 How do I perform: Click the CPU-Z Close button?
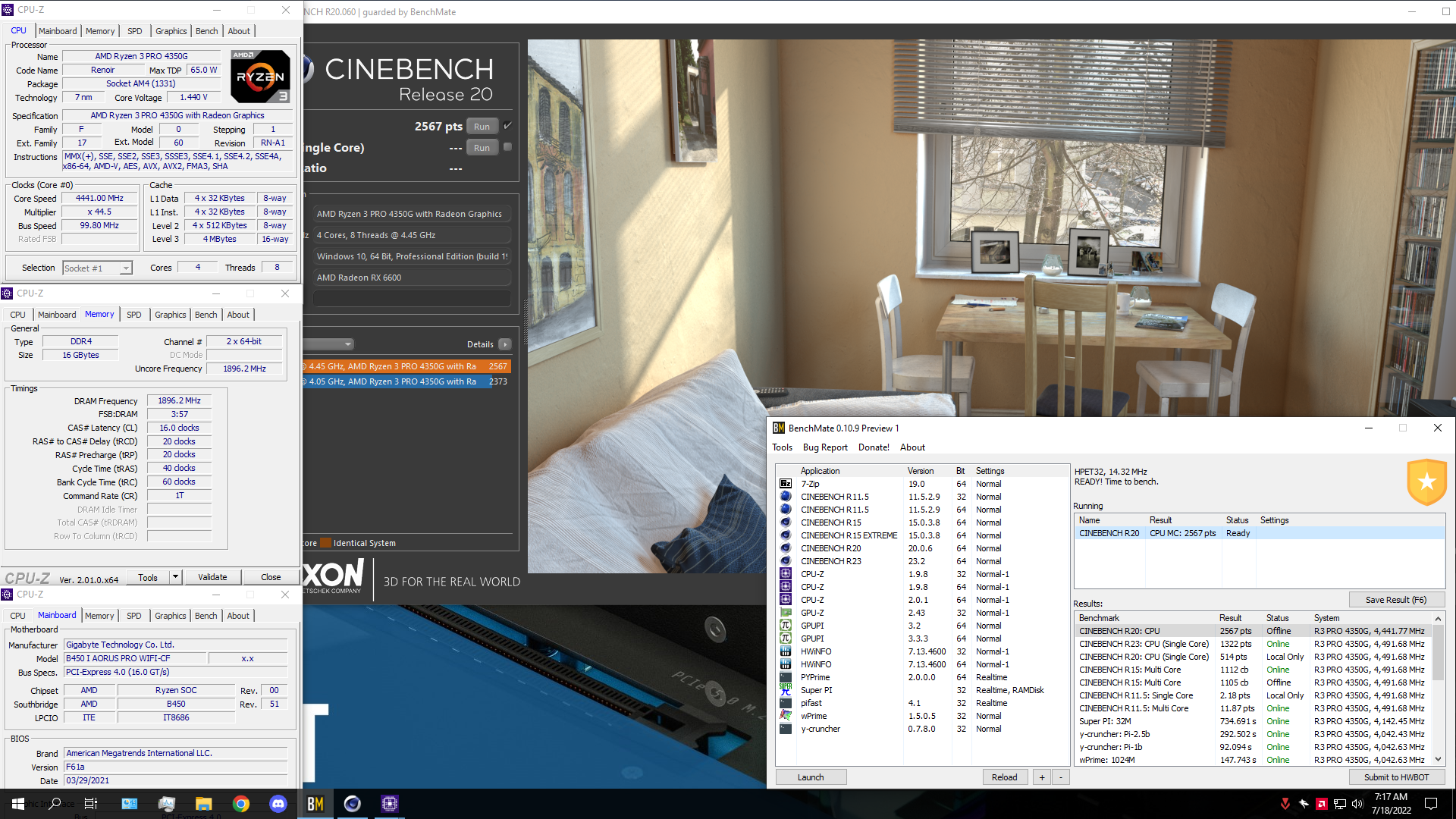(271, 577)
